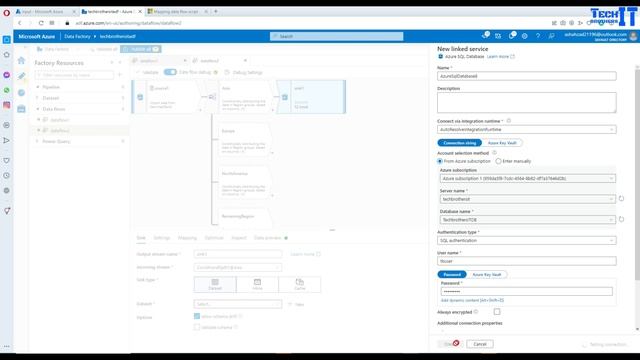Select Azure Key Vault password option
This screenshot has width=640, height=360.
click(487, 275)
